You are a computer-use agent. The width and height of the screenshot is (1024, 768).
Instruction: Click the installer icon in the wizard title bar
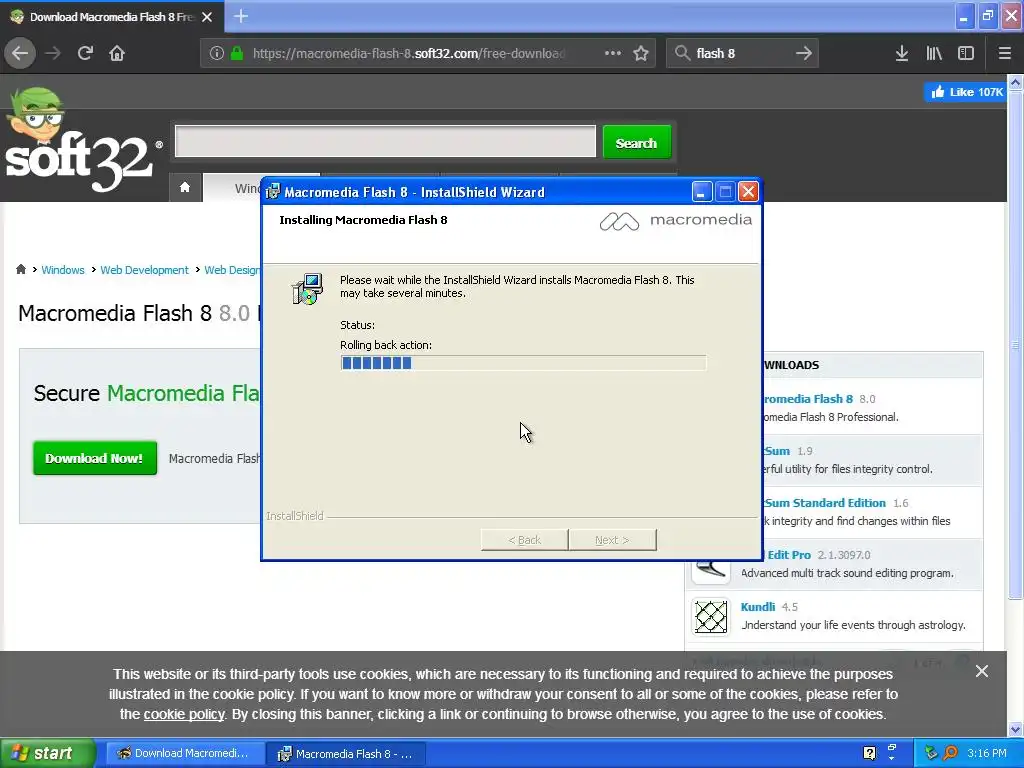[x=273, y=192]
